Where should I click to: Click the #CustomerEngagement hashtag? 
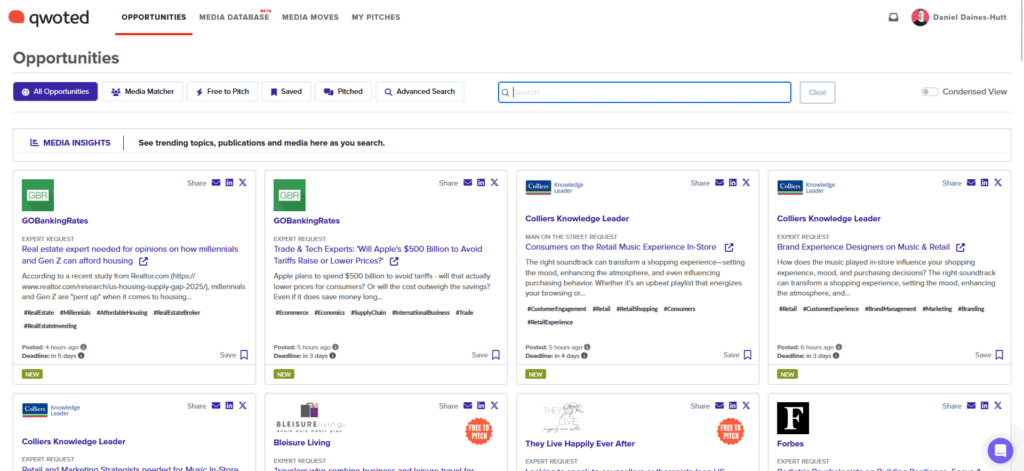pyautogui.click(x=556, y=308)
